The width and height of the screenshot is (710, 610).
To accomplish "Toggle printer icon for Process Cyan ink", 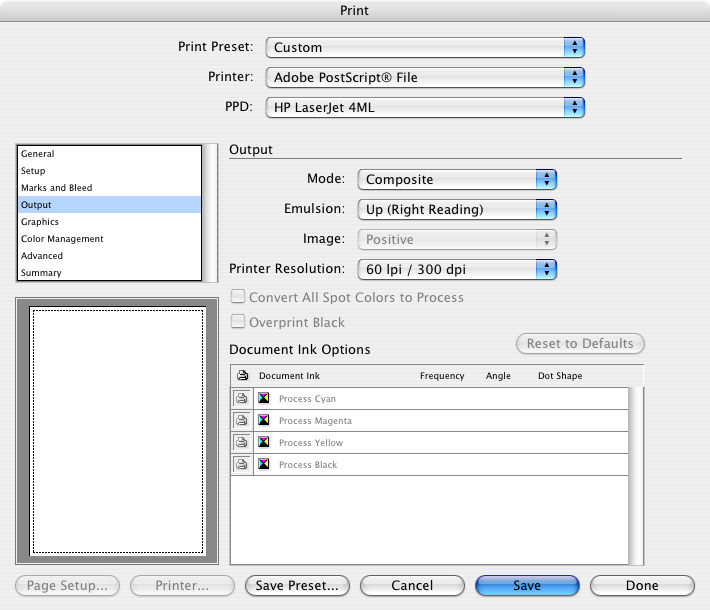I will (x=242, y=399).
